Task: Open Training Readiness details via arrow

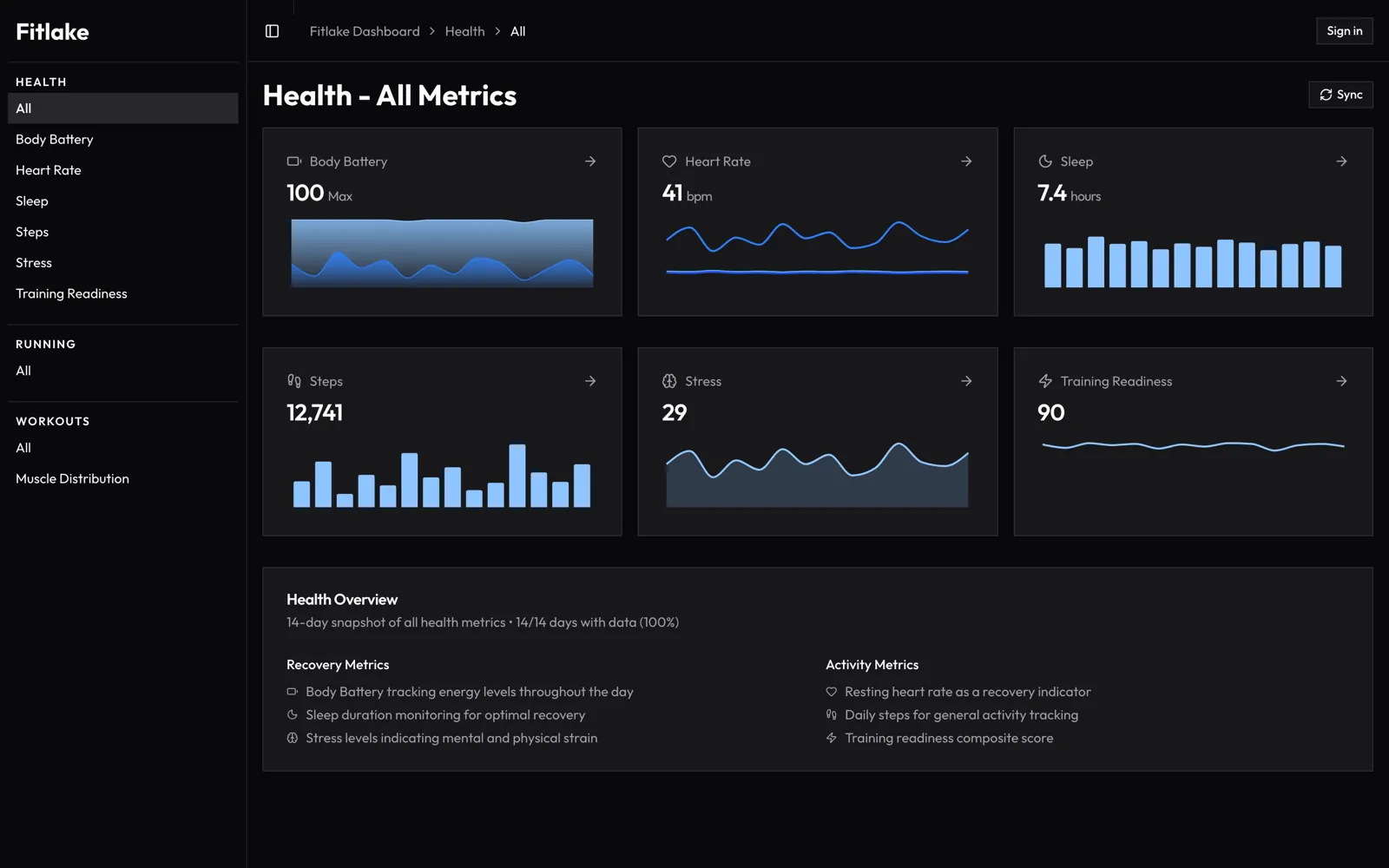Action: click(x=1341, y=381)
